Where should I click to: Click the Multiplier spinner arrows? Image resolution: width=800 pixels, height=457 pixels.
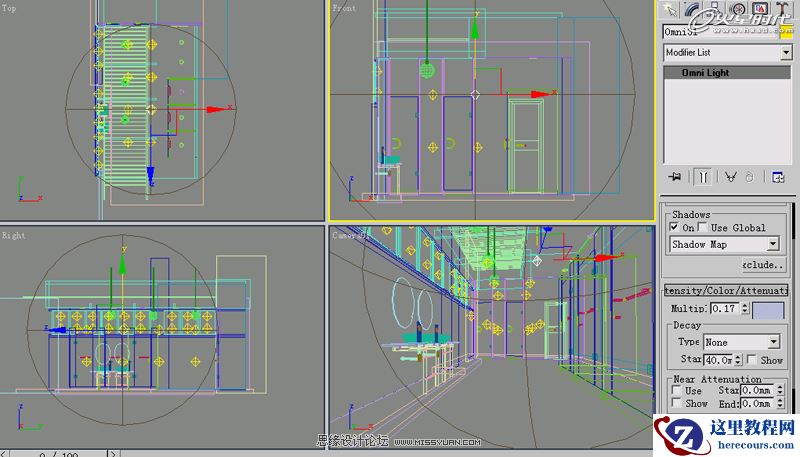[x=744, y=309]
